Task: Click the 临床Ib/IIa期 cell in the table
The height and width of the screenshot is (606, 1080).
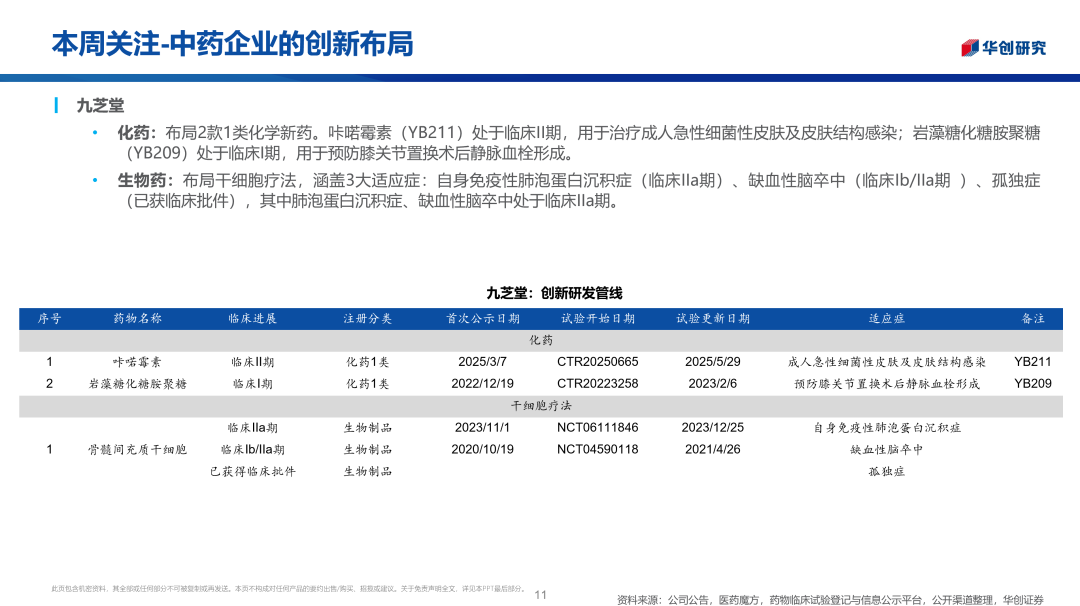Action: pyautogui.click(x=253, y=450)
